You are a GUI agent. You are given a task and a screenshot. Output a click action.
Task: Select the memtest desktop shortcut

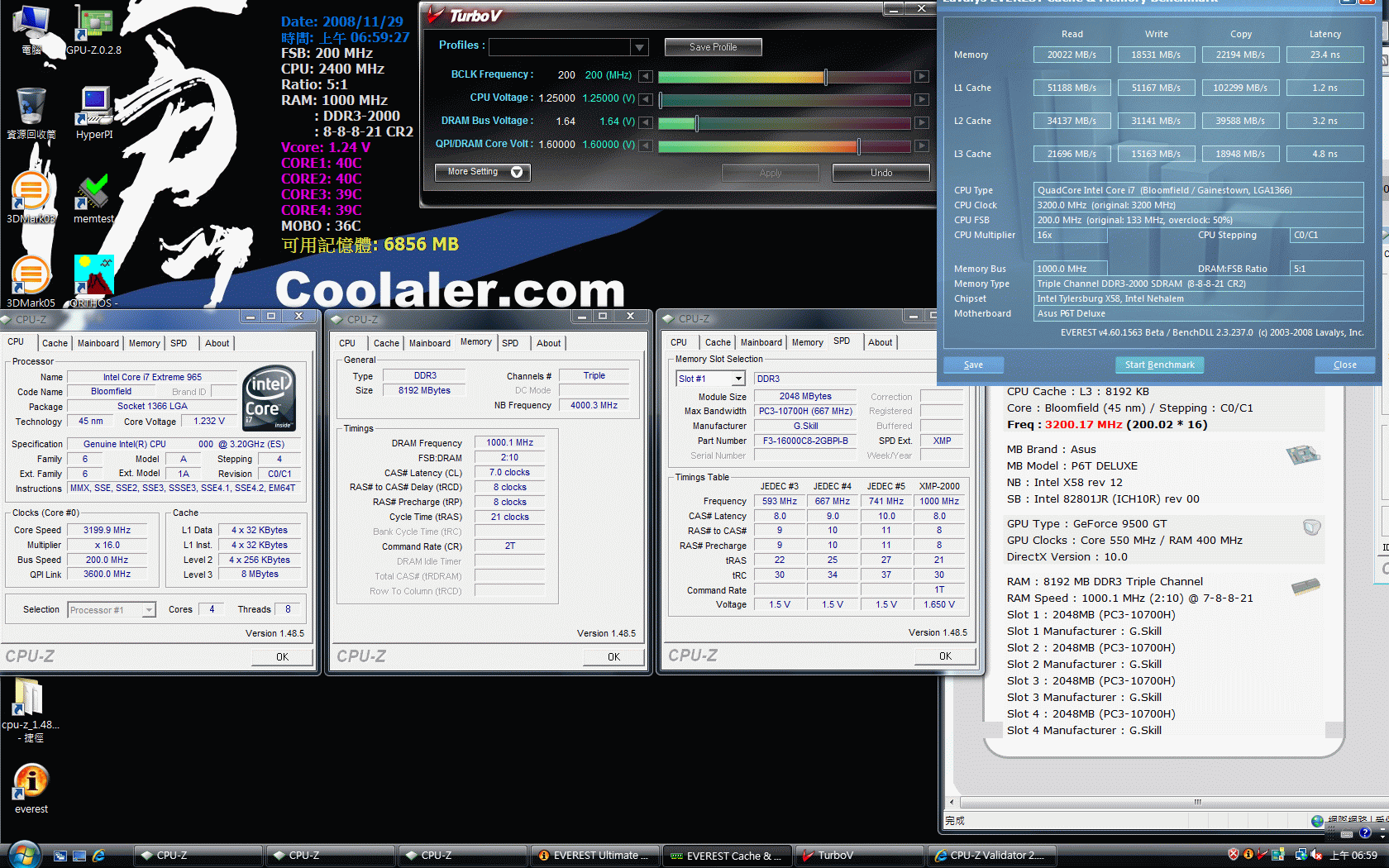click(93, 198)
